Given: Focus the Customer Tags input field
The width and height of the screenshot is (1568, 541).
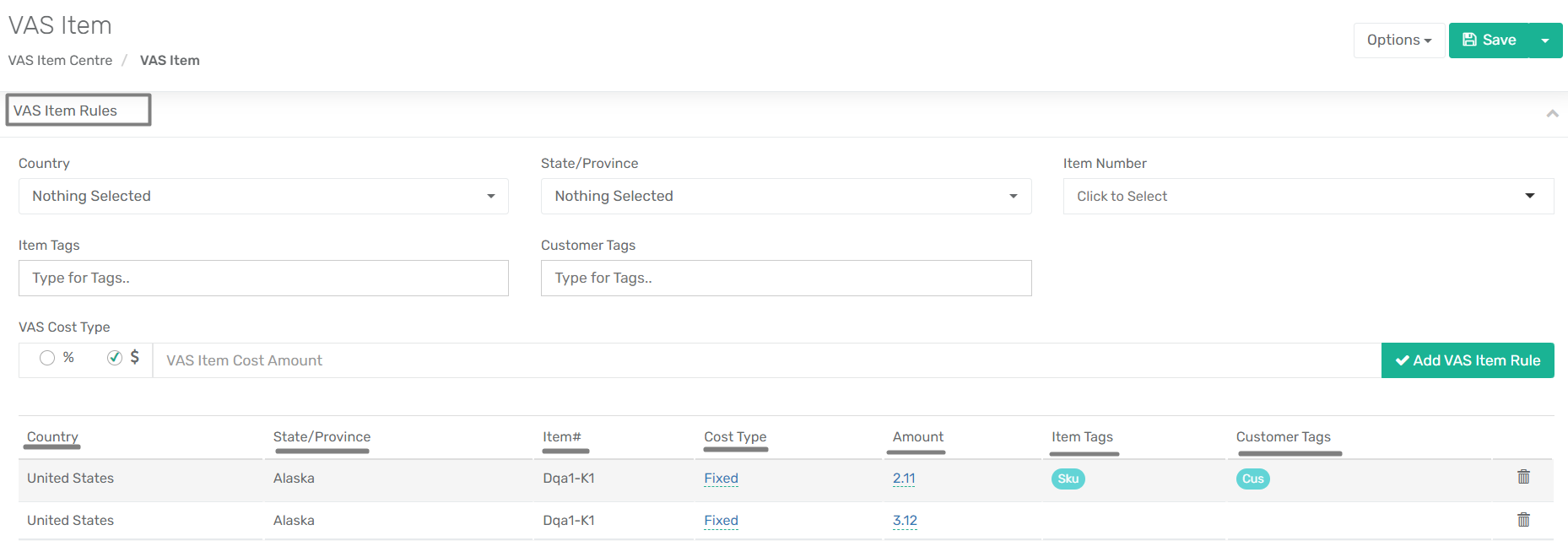Looking at the screenshot, I should tap(786, 278).
